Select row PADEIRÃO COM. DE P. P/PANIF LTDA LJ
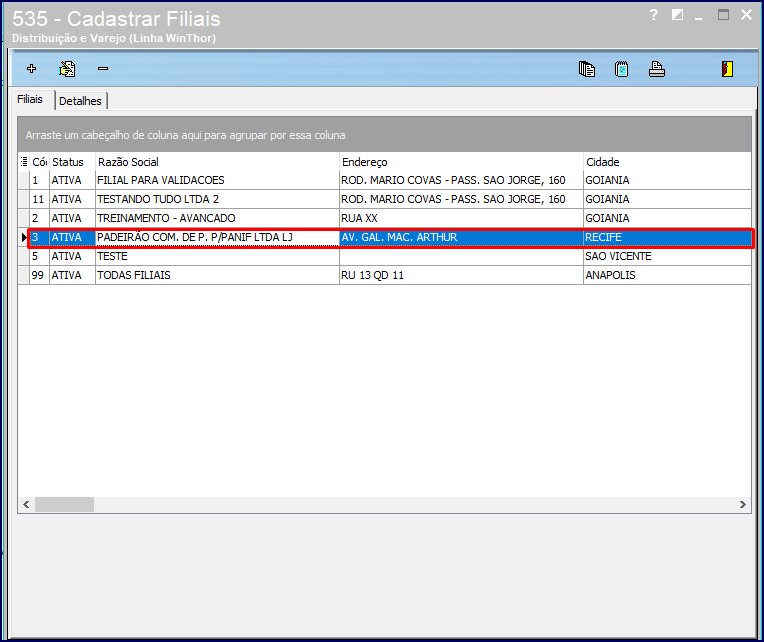The height and width of the screenshot is (642, 764). tap(391, 238)
